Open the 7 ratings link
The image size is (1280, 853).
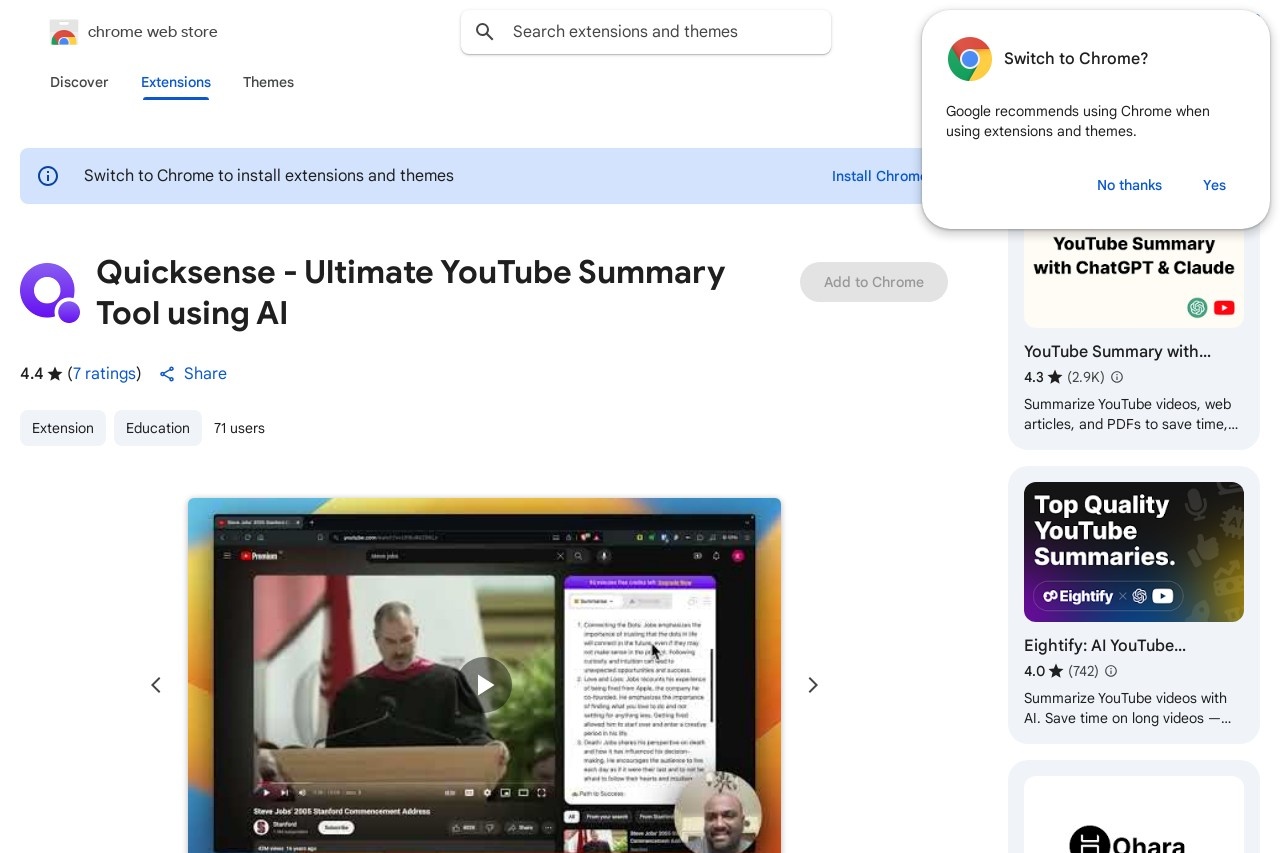click(x=104, y=374)
